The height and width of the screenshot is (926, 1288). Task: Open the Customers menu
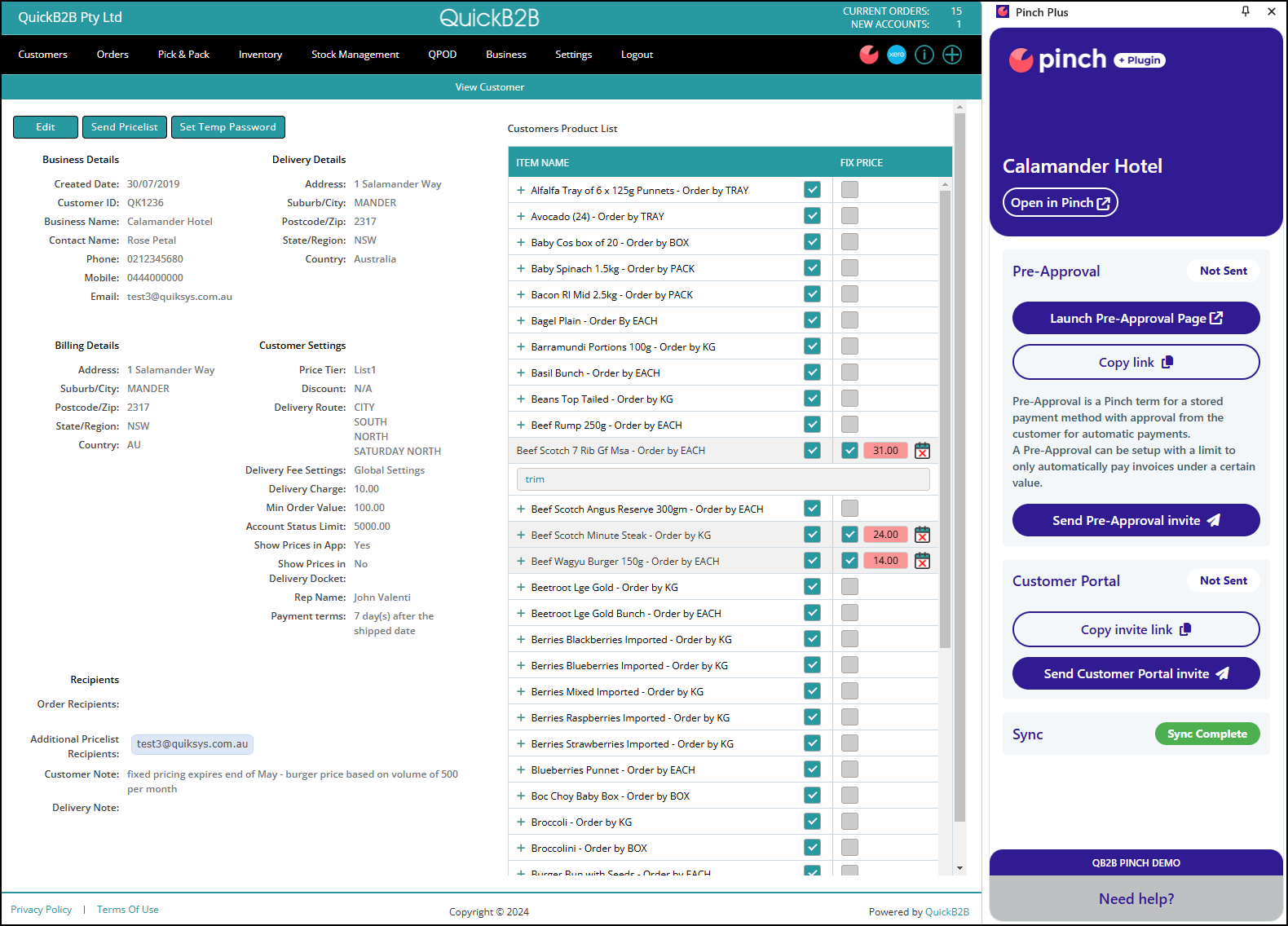[43, 55]
